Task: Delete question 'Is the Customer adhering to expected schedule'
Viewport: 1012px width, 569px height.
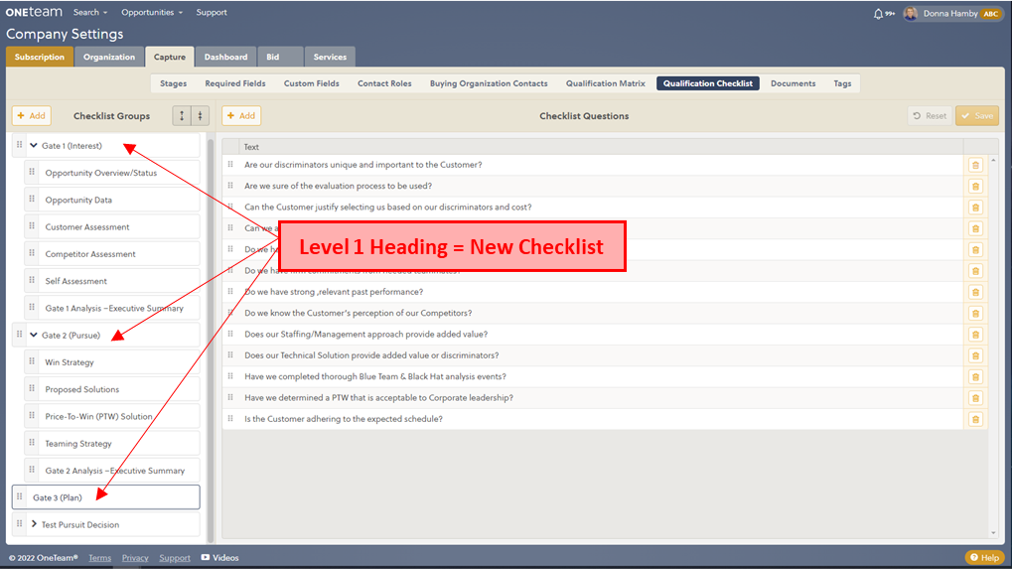Action: pos(975,419)
